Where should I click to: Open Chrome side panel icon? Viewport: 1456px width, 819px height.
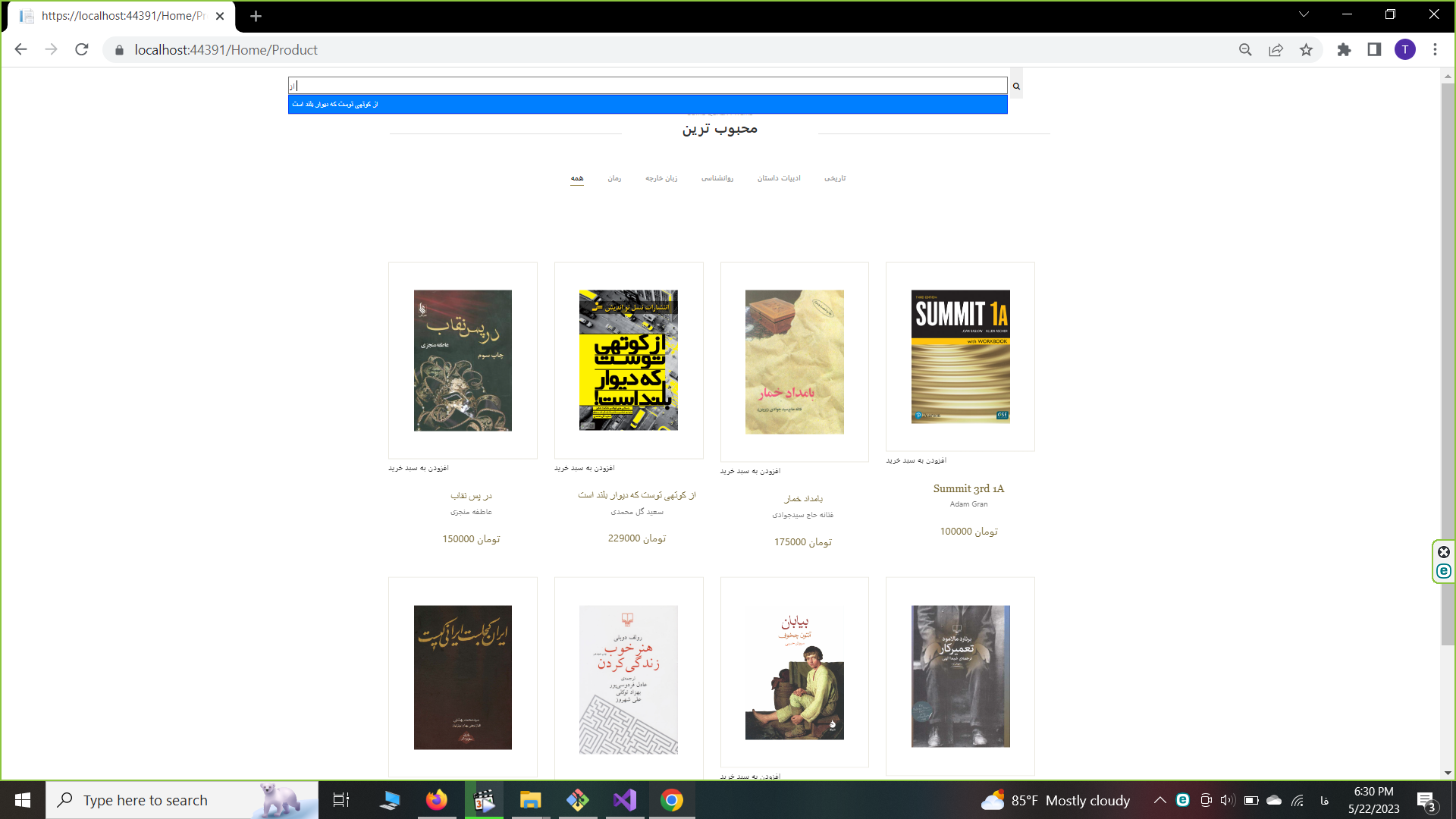point(1374,50)
